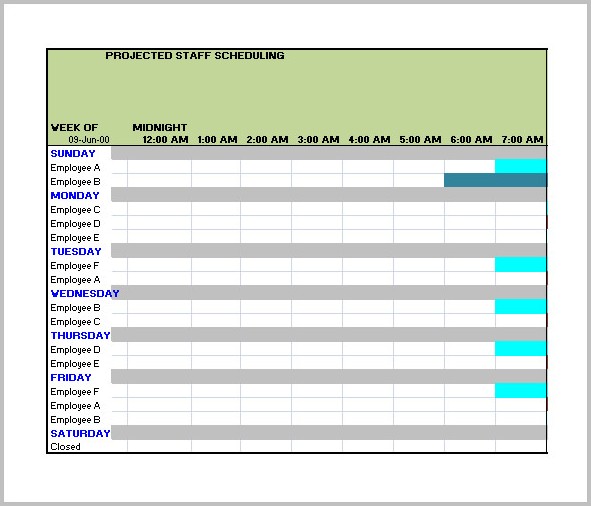591x506 pixels.
Task: Click Employee F under TUESDAY
Action: tap(75, 266)
